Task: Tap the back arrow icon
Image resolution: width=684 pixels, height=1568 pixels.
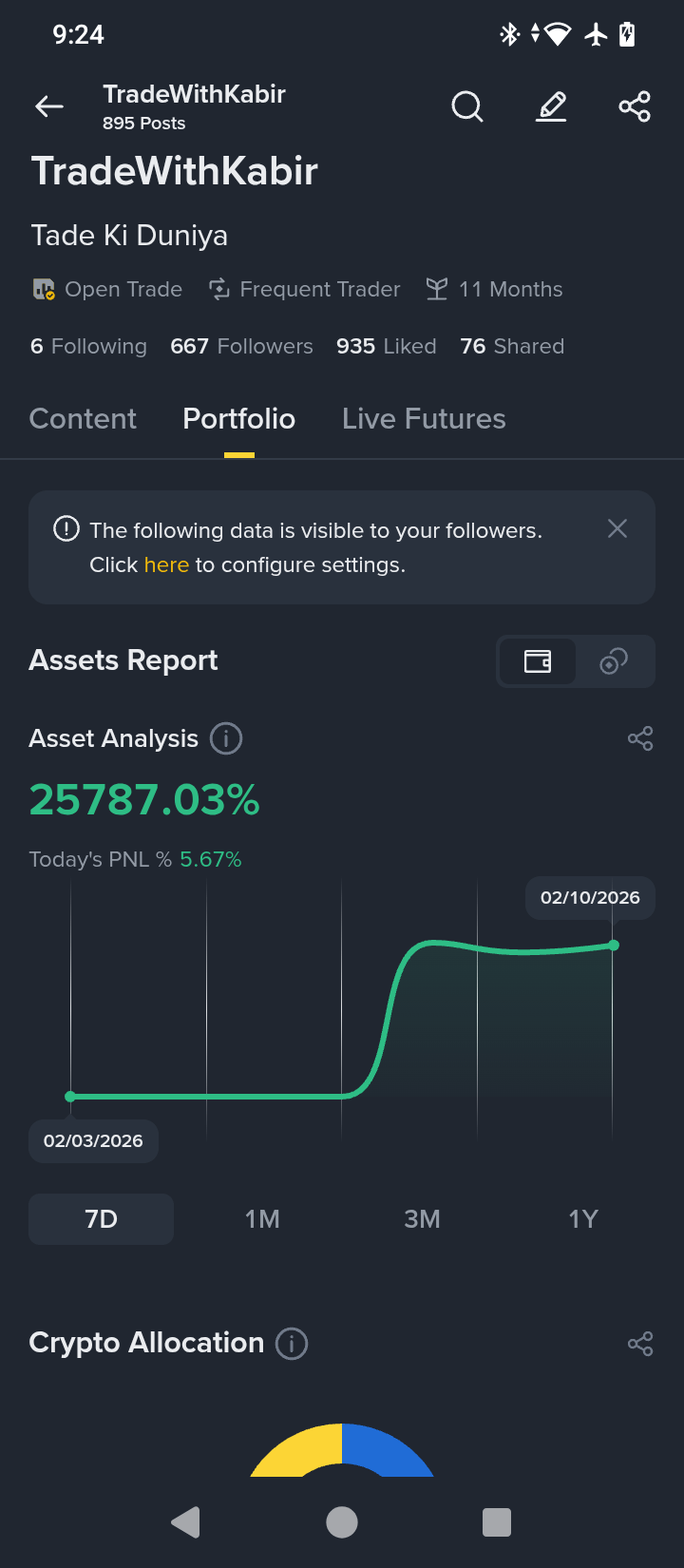Action: pos(49,106)
